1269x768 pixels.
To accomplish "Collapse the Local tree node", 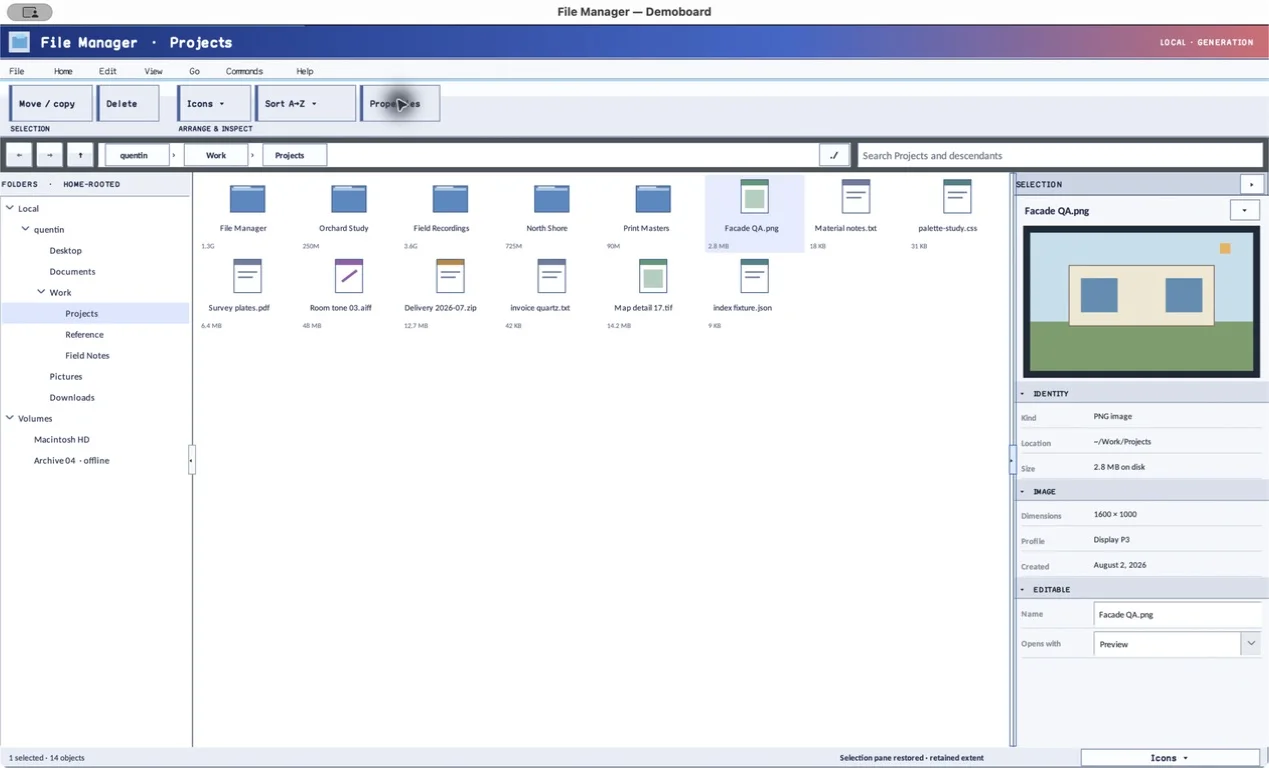I will tap(10, 208).
